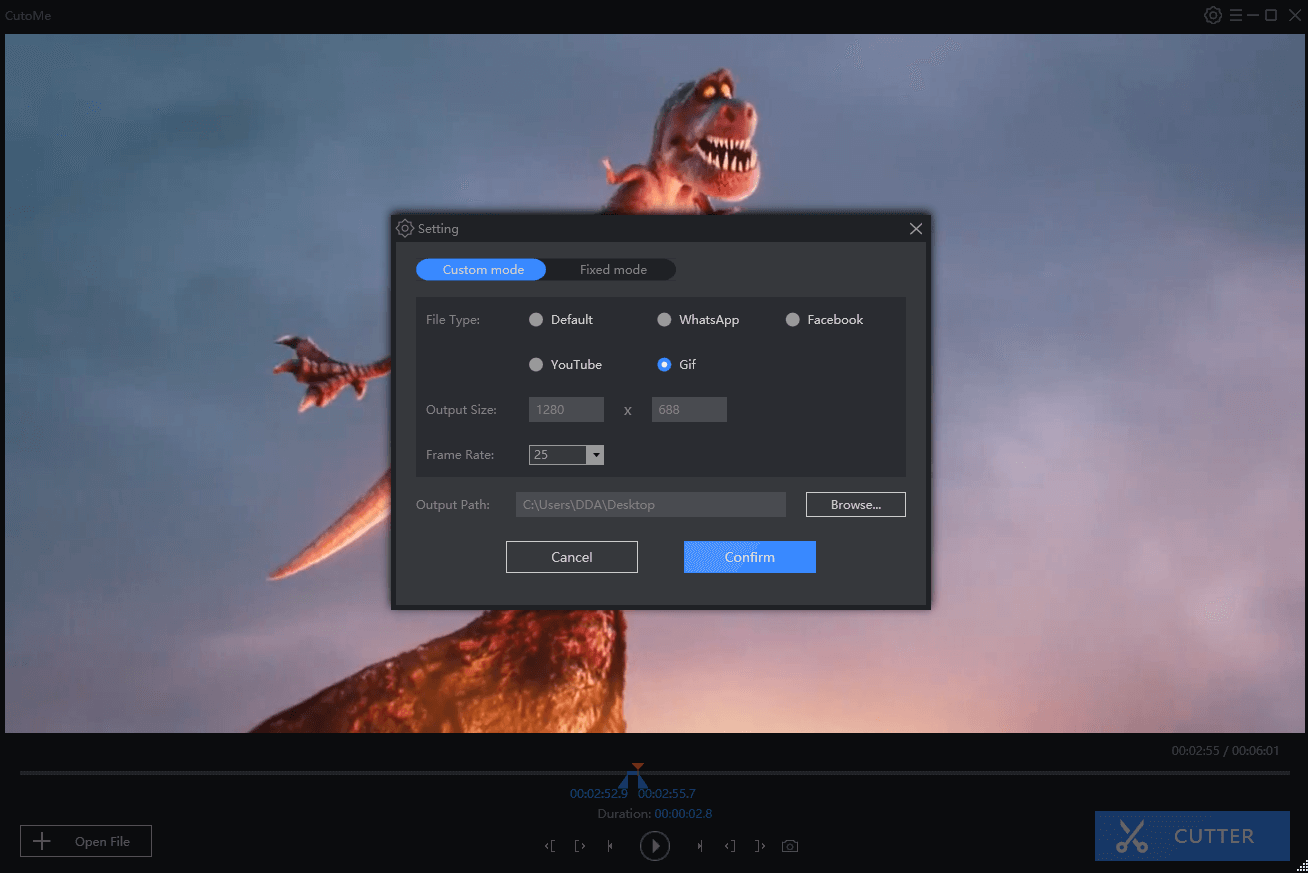Take a snapshot with camera icon
This screenshot has height=873, width=1308.
(x=790, y=846)
